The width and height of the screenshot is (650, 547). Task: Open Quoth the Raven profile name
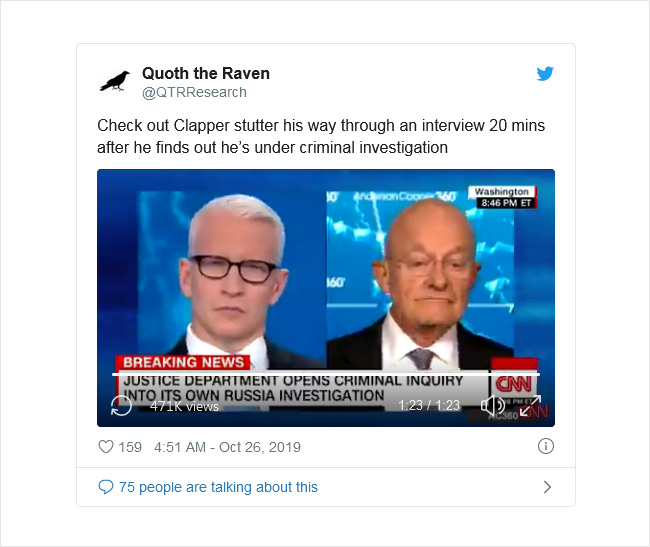click(x=206, y=73)
